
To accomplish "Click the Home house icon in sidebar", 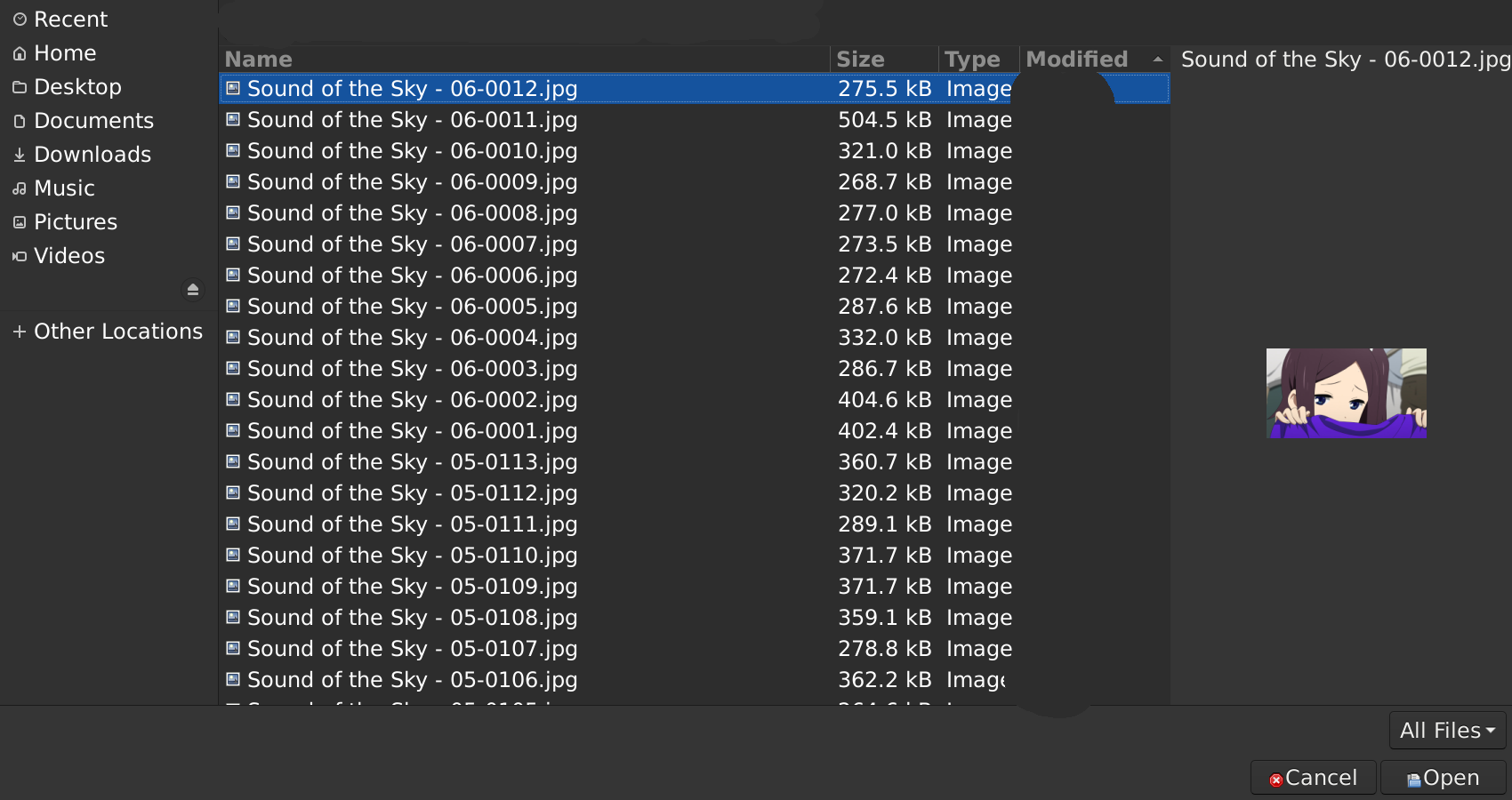I will tap(20, 53).
